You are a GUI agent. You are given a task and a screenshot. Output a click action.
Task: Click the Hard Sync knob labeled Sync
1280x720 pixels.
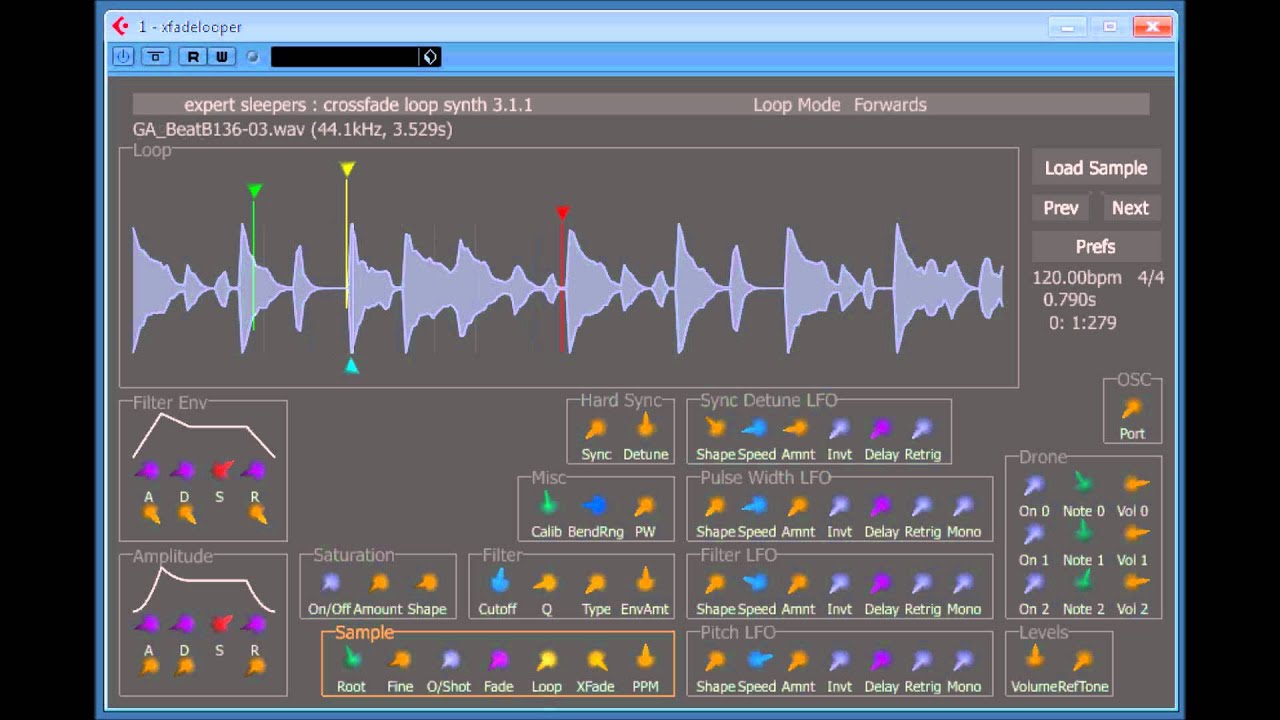click(x=595, y=428)
